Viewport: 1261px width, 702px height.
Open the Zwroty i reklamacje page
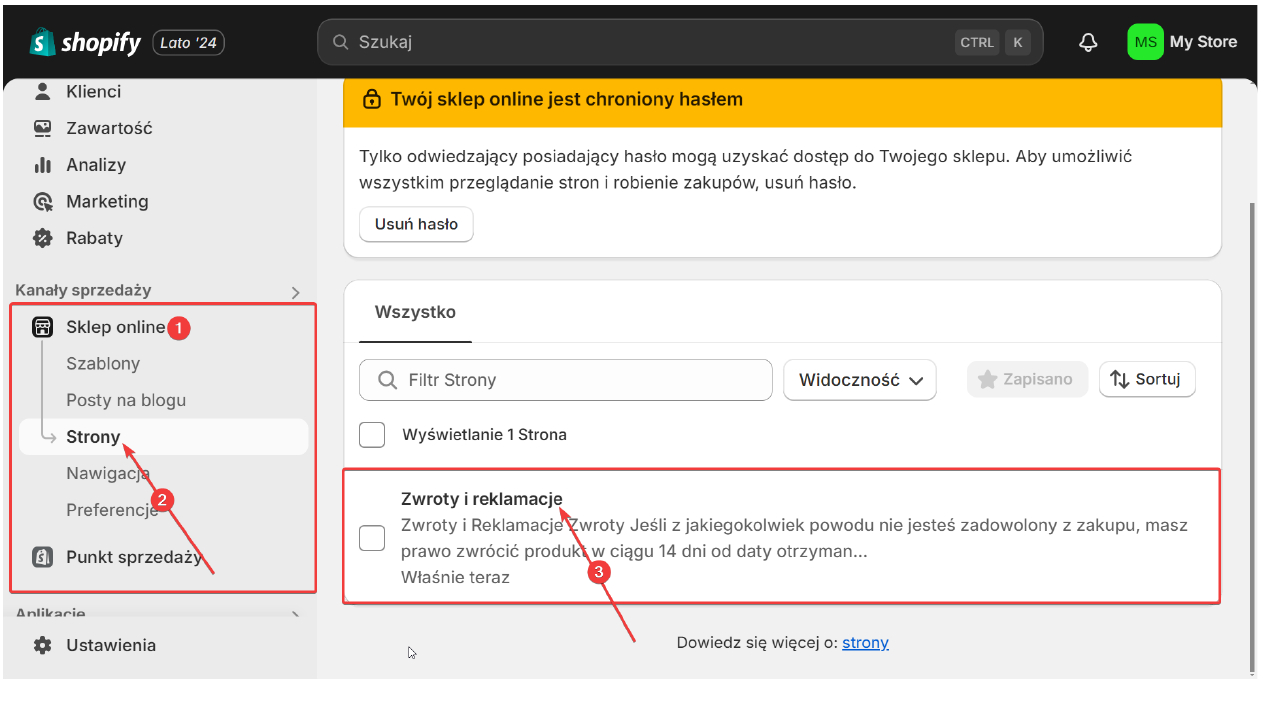tap(482, 499)
